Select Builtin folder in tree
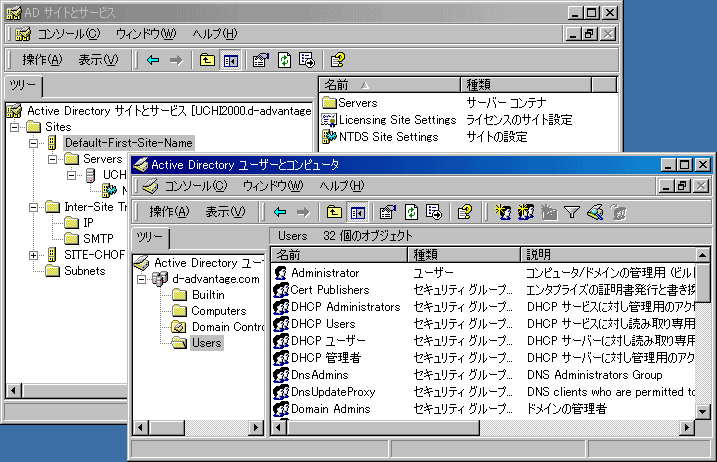717x462 pixels. coord(199,295)
